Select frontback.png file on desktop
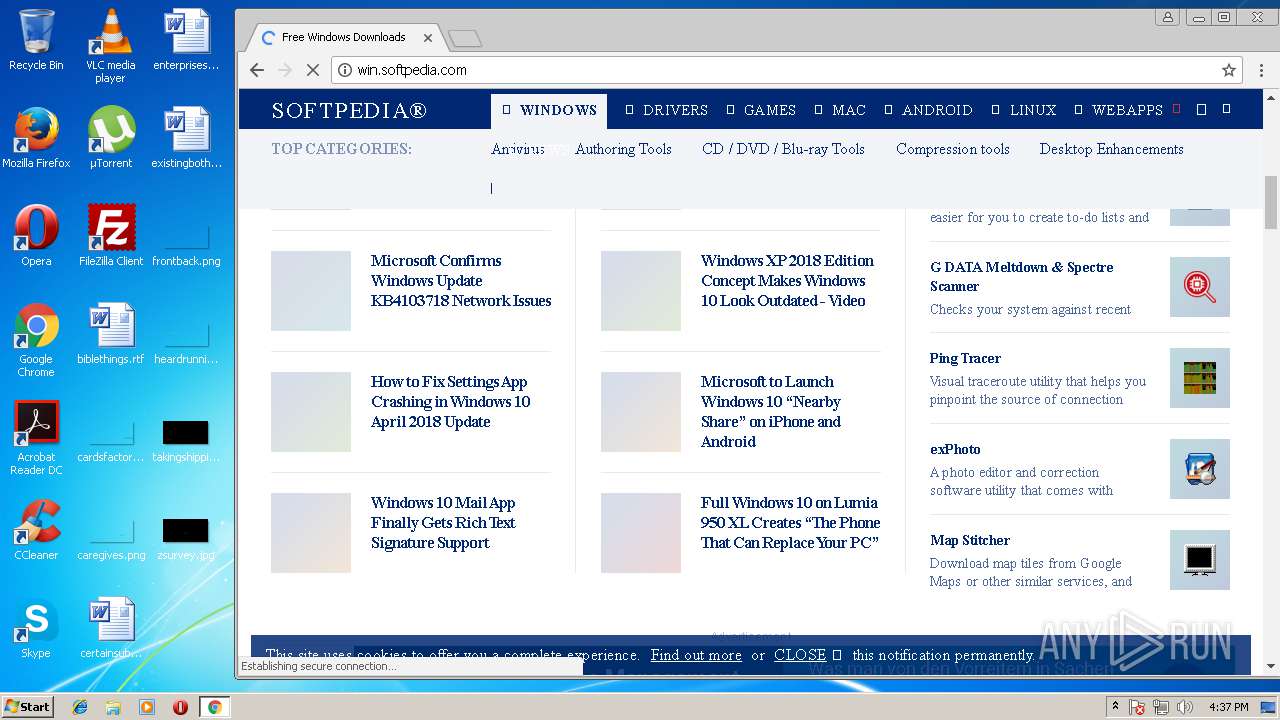Screen dimensions: 1280x720 [x=186, y=245]
